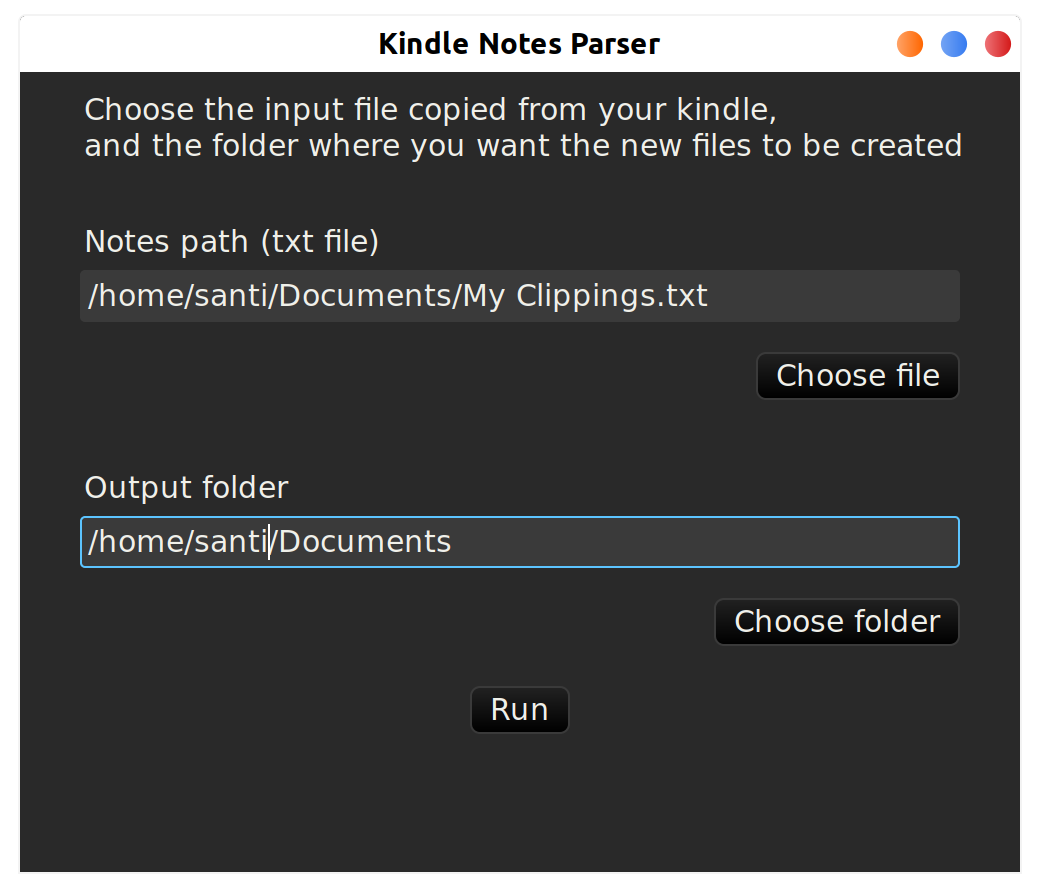Click the Kindle Notes Parser title
This screenshot has width=1040, height=892.
[519, 43]
